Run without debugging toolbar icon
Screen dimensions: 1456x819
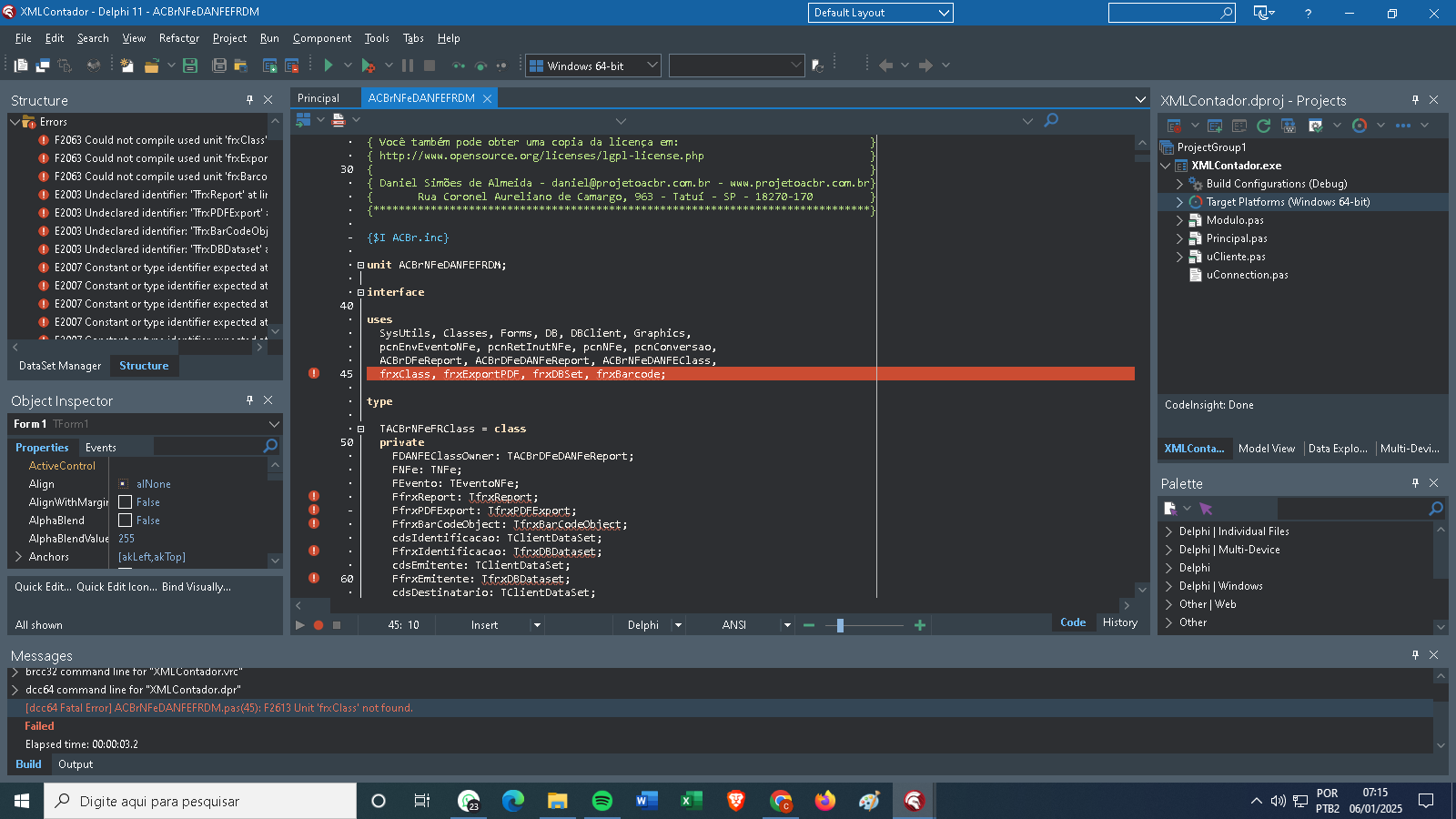[x=368, y=66]
